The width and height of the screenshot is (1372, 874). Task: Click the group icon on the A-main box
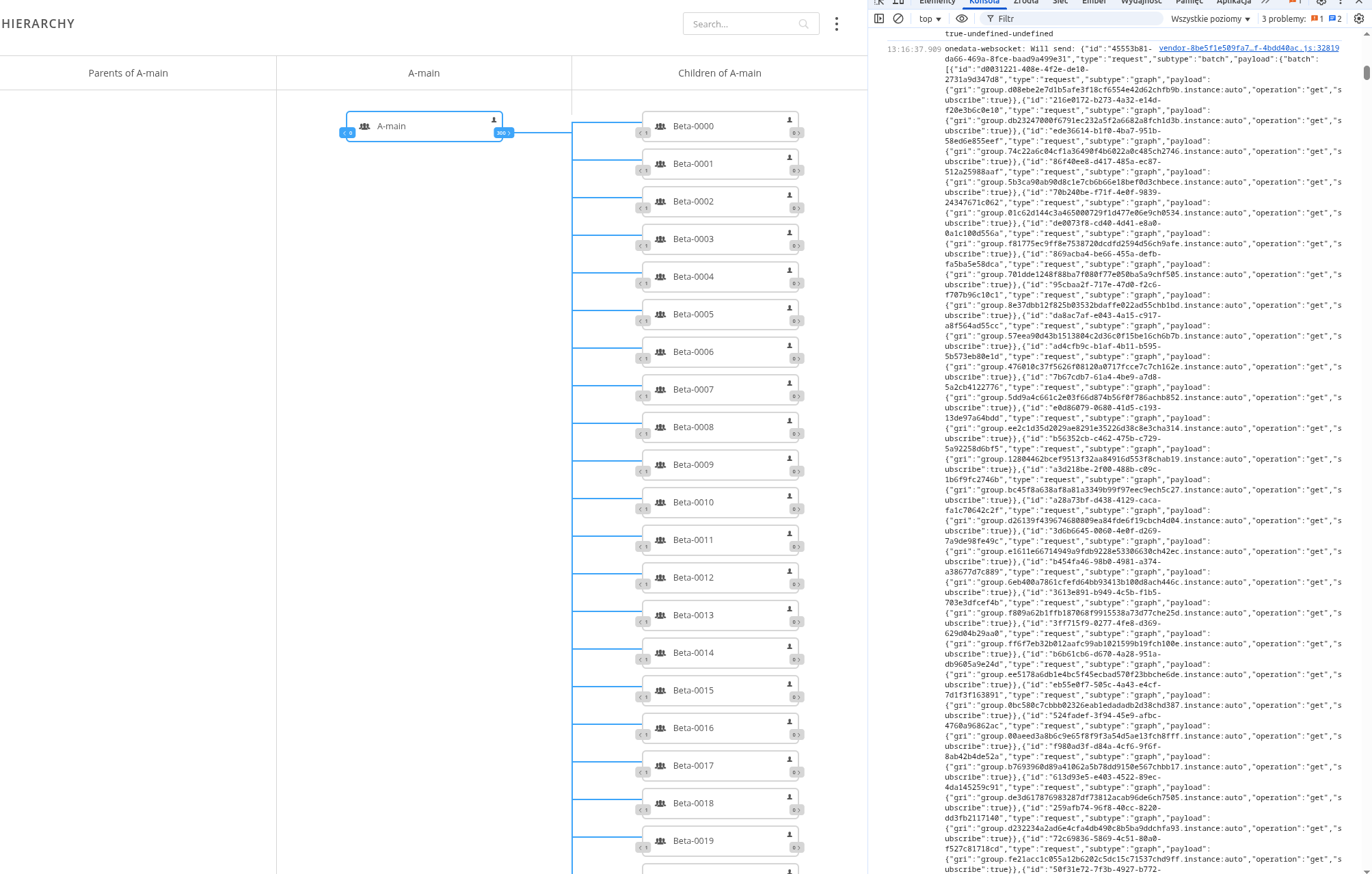pos(365,127)
